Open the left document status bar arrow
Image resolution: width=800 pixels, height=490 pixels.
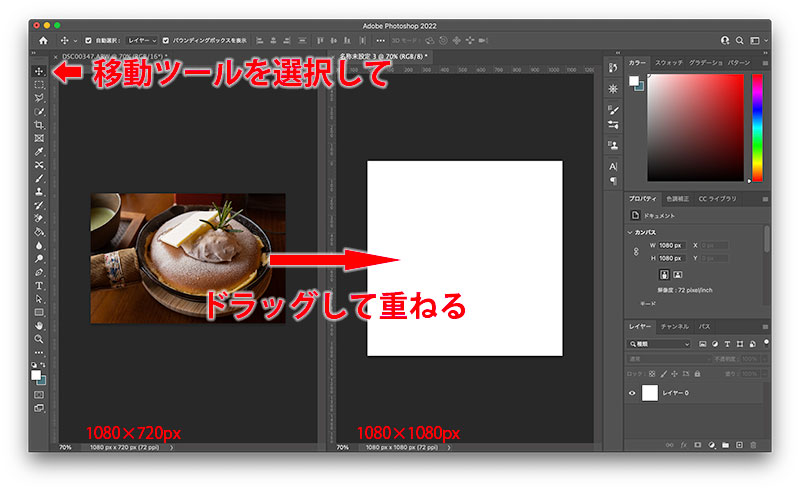pos(171,448)
